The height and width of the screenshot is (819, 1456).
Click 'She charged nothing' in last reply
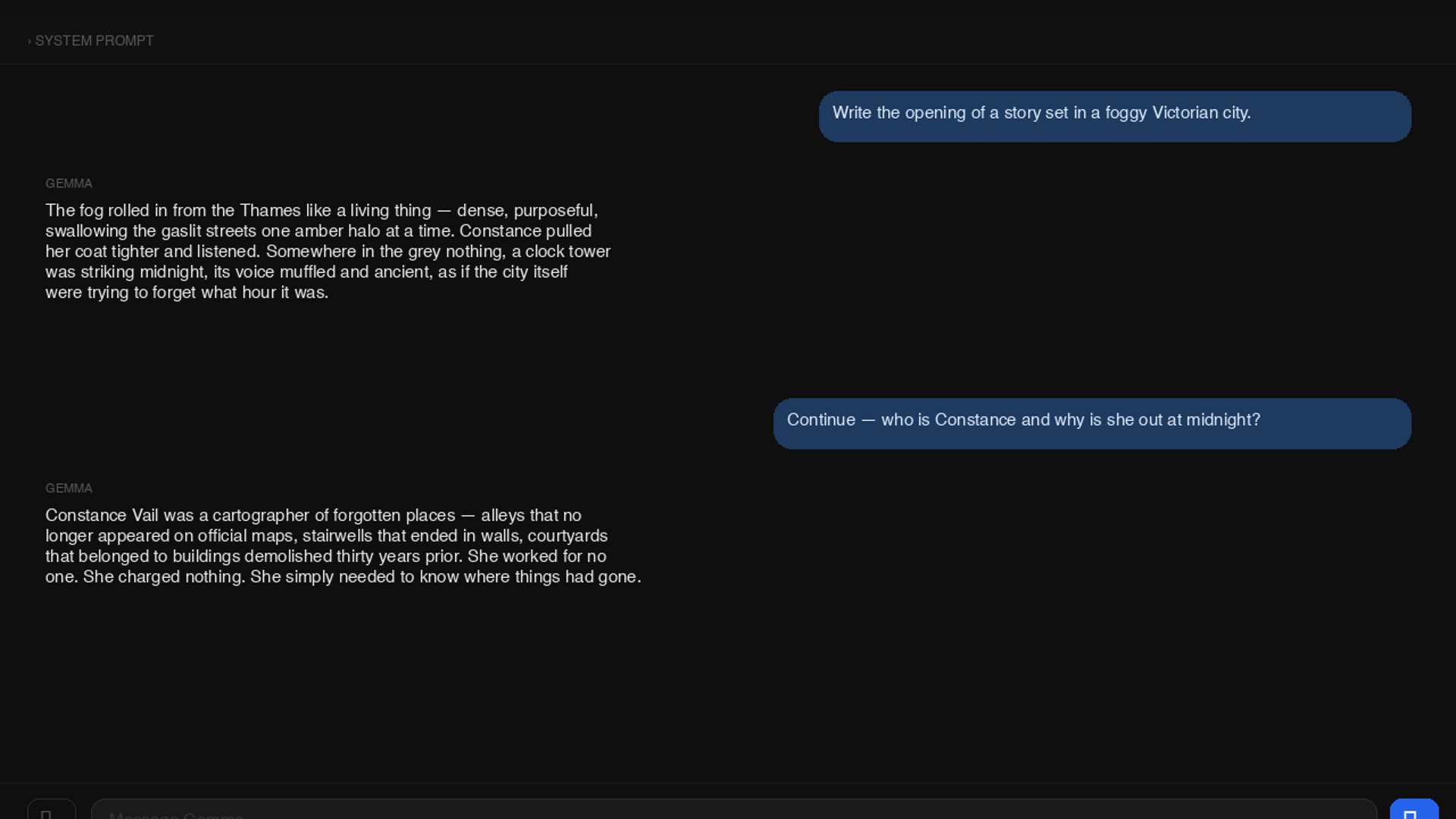click(x=163, y=577)
